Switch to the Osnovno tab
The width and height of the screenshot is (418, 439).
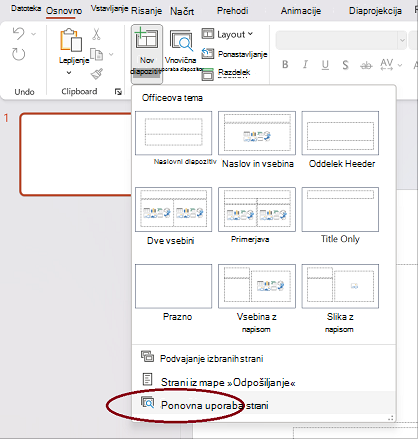click(x=64, y=11)
